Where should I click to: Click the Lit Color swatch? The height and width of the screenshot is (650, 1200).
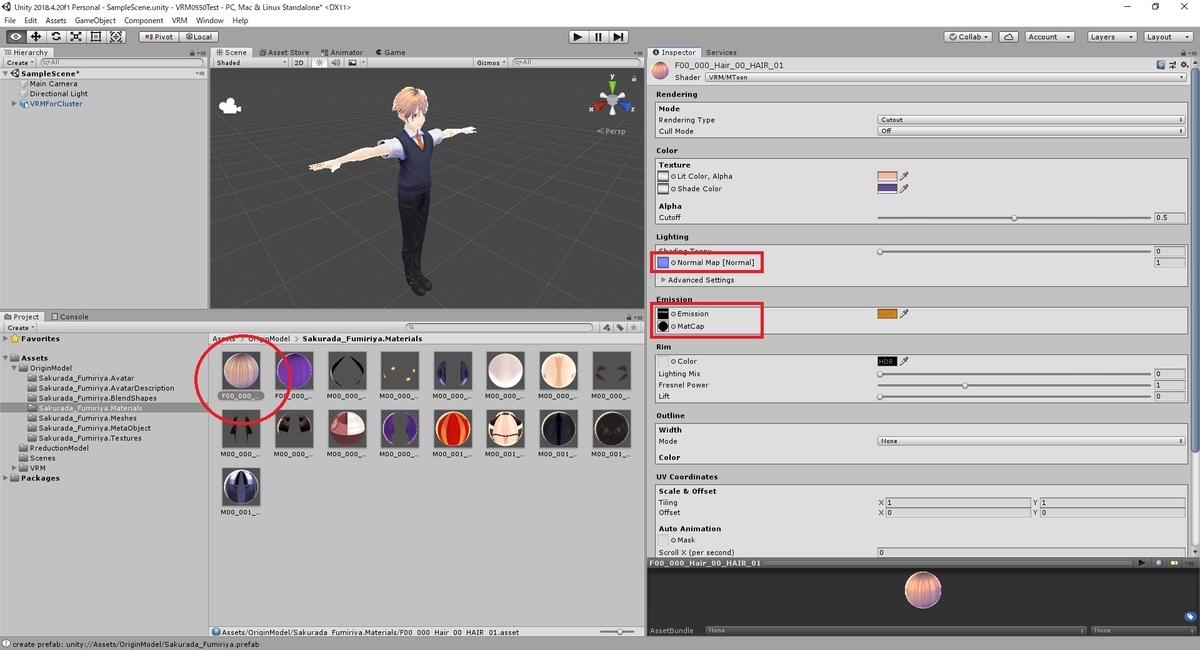point(887,175)
